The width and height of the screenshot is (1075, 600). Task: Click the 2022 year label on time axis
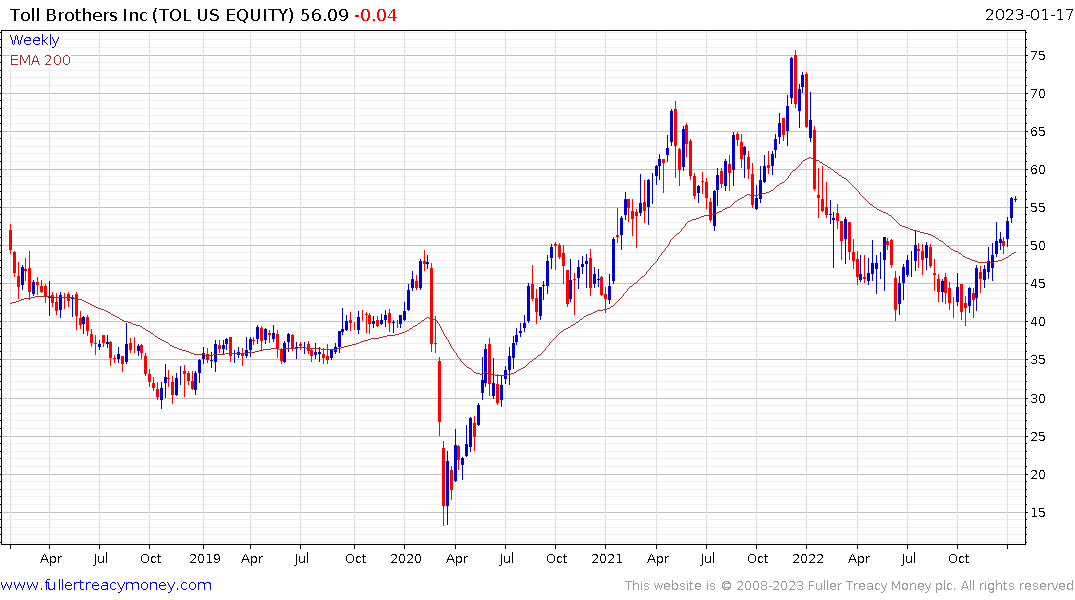click(808, 559)
